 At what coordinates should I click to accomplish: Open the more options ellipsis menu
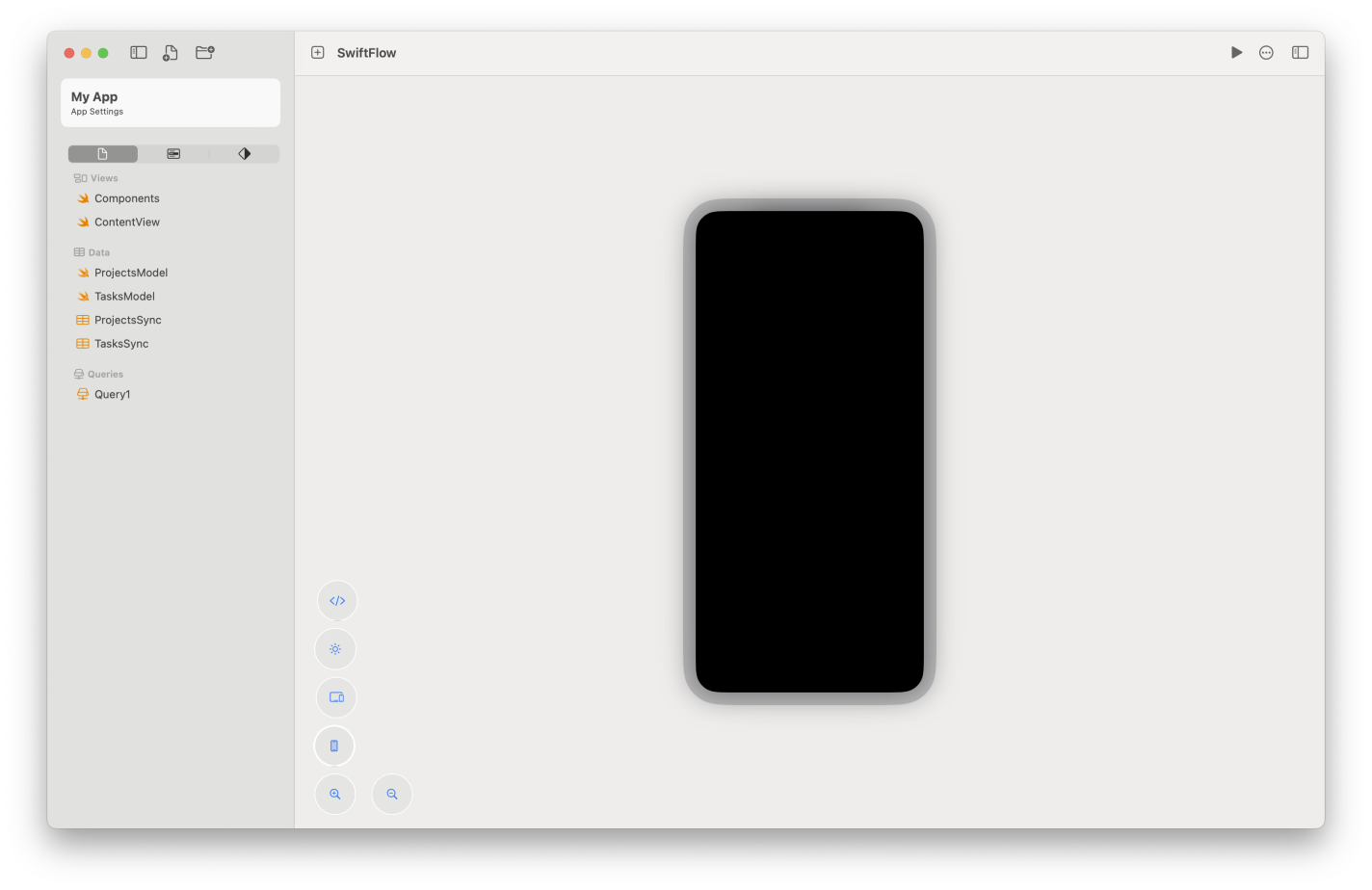coord(1266,53)
